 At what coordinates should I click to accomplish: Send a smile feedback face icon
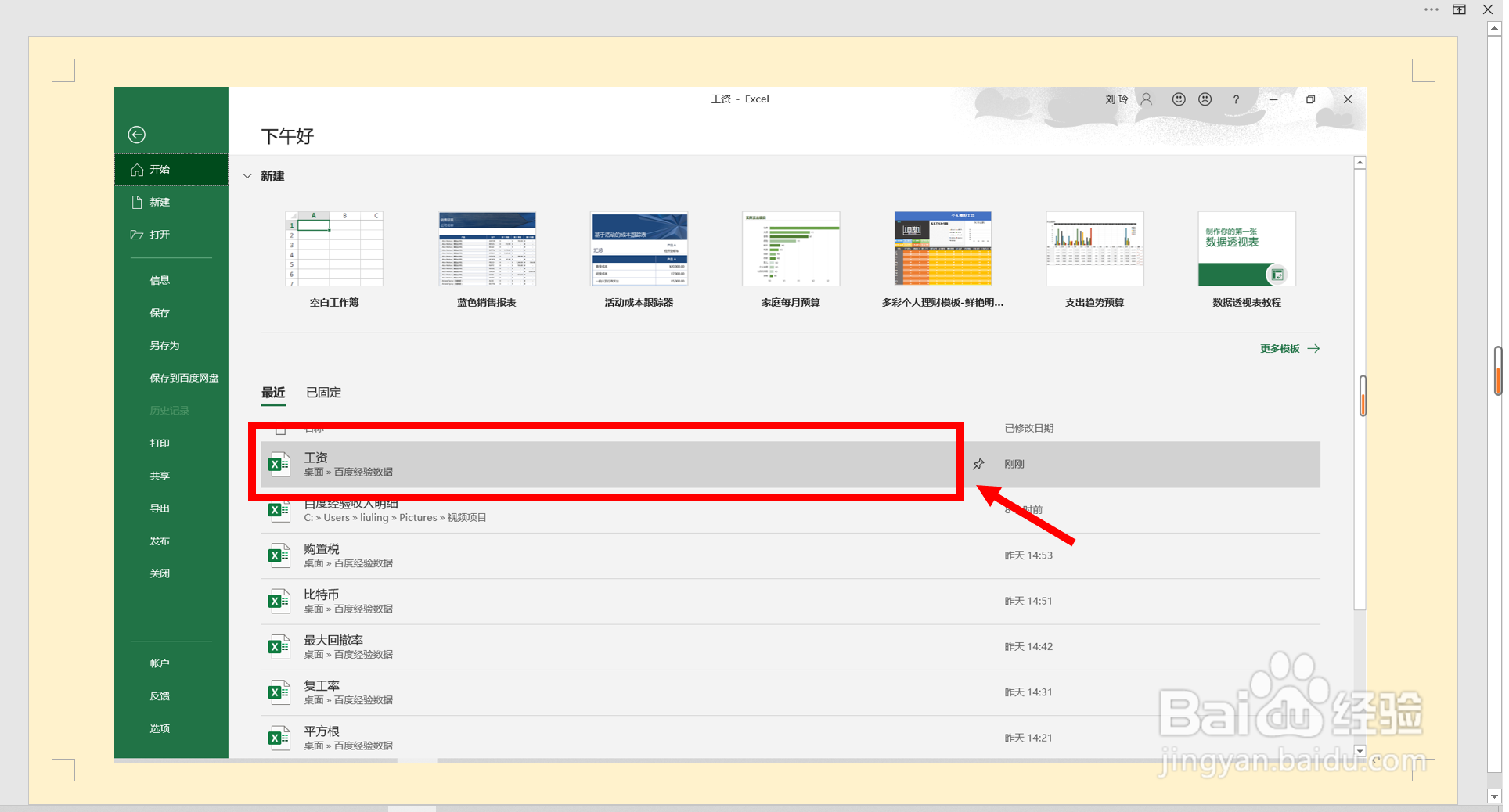1179,99
